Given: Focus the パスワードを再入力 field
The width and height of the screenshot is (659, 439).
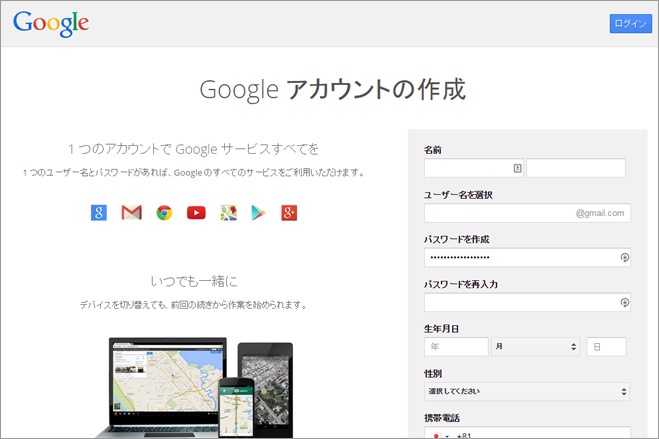Looking at the screenshot, I should click(x=527, y=302).
